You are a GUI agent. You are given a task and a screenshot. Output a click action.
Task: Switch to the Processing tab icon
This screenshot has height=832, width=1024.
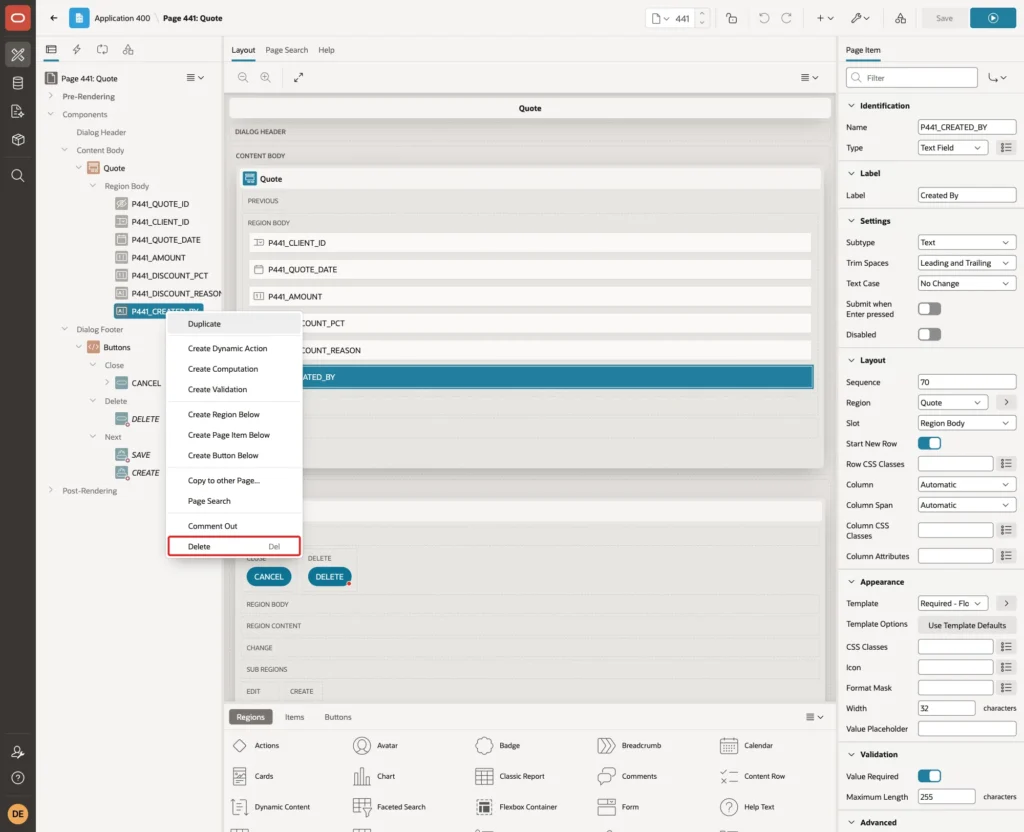click(x=103, y=50)
